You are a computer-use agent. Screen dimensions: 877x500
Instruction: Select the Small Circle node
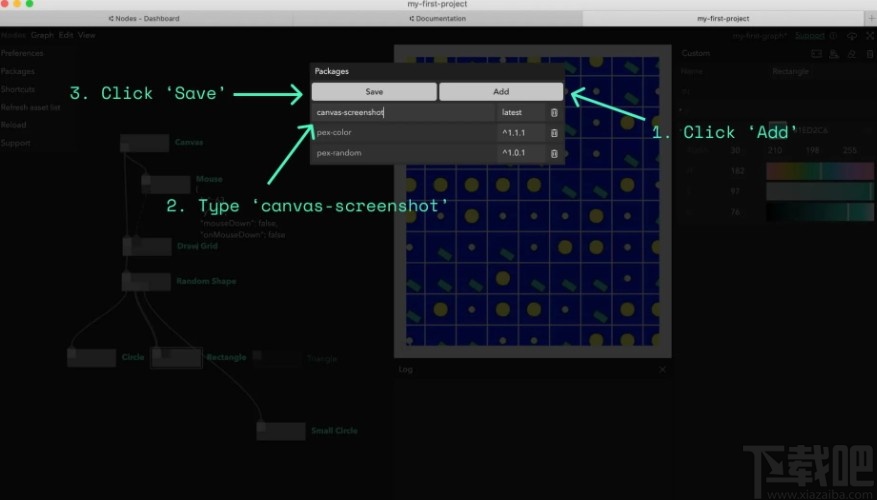281,431
